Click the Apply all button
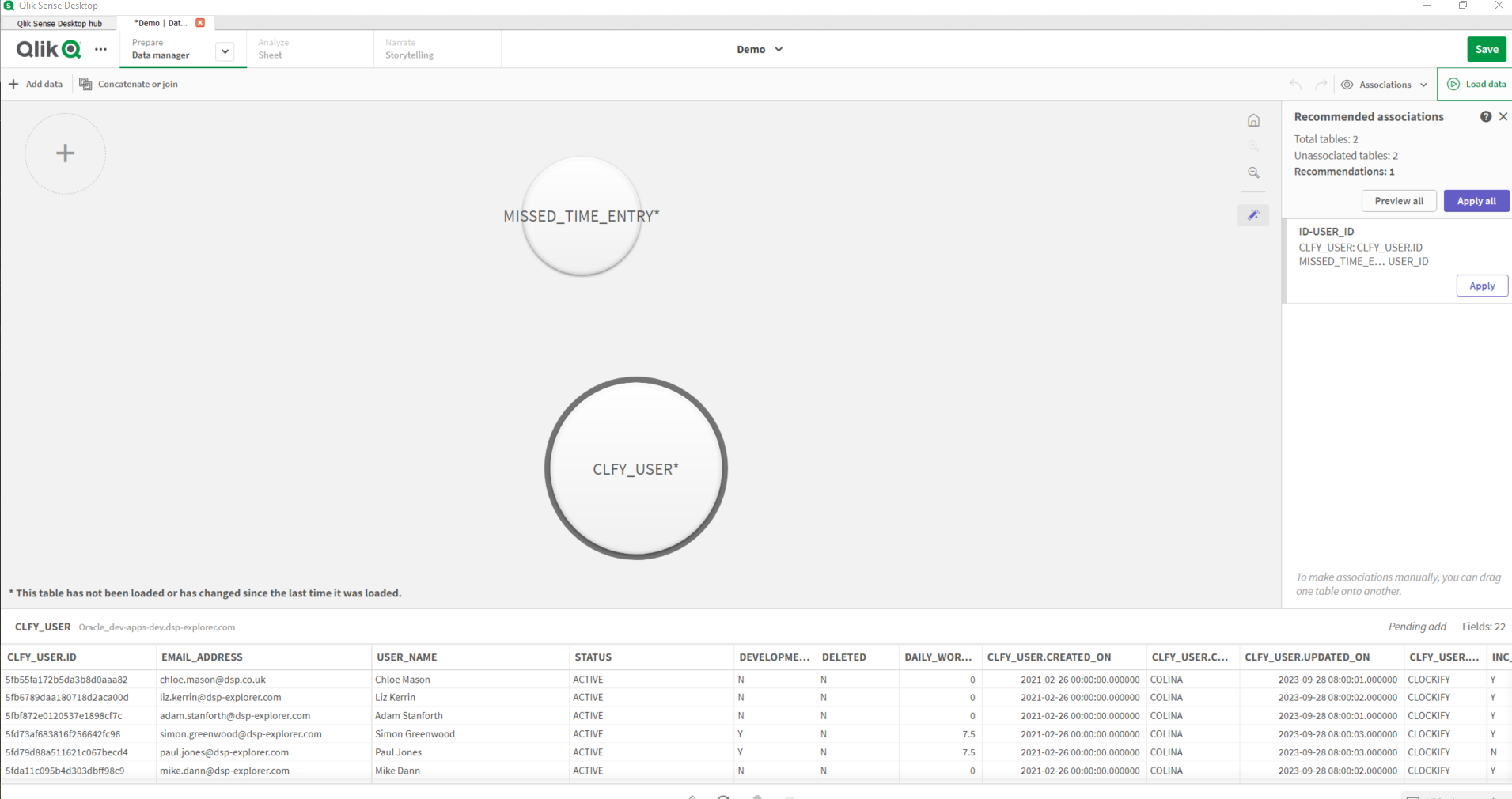This screenshot has height=799, width=1512. [1476, 201]
